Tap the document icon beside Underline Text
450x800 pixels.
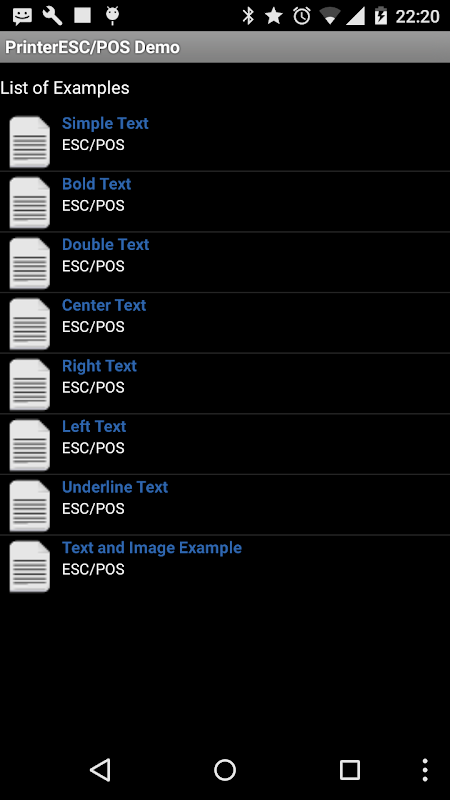click(30, 506)
